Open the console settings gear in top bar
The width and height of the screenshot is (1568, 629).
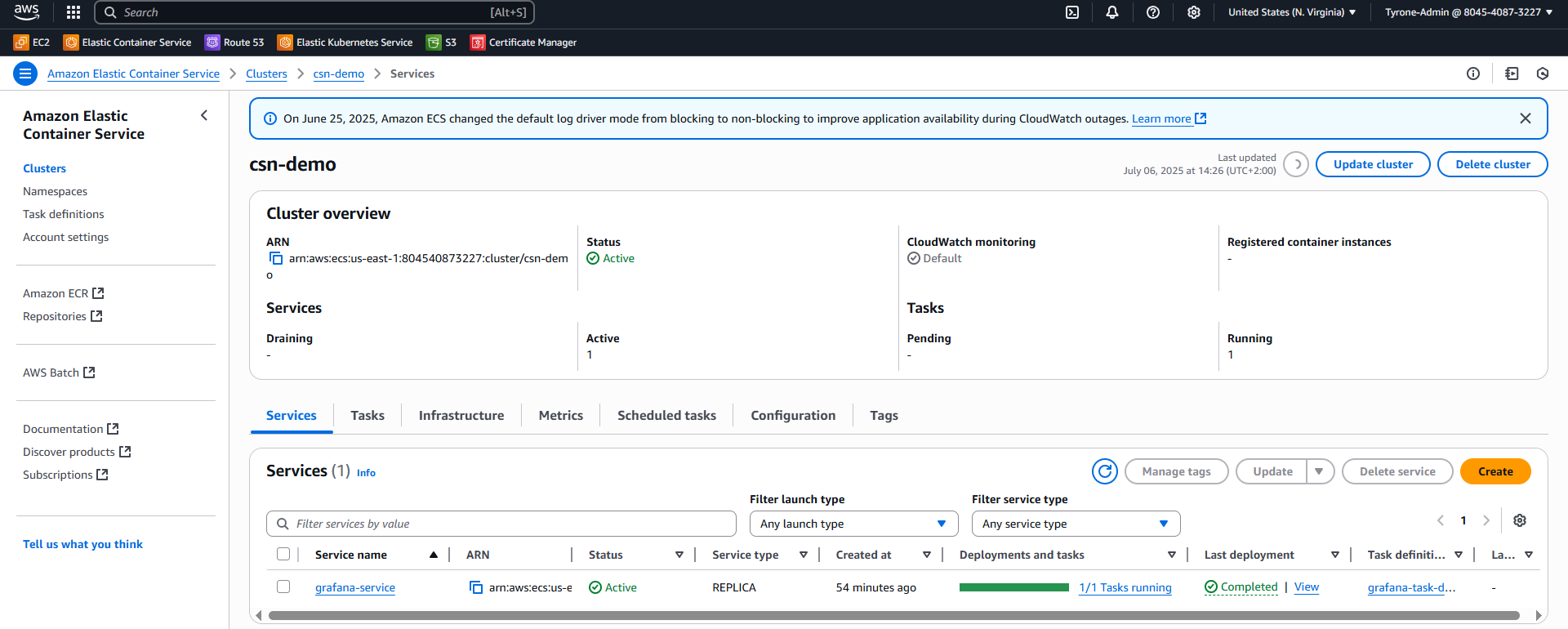[x=1194, y=12]
